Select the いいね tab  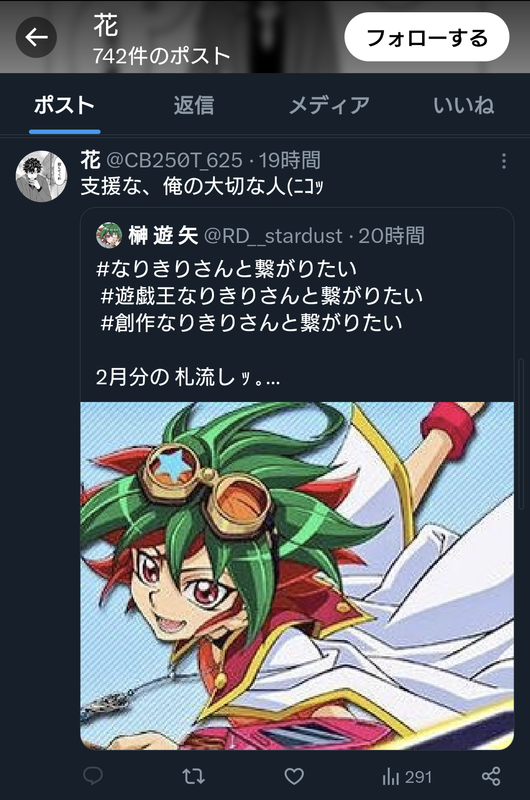pyautogui.click(x=463, y=105)
